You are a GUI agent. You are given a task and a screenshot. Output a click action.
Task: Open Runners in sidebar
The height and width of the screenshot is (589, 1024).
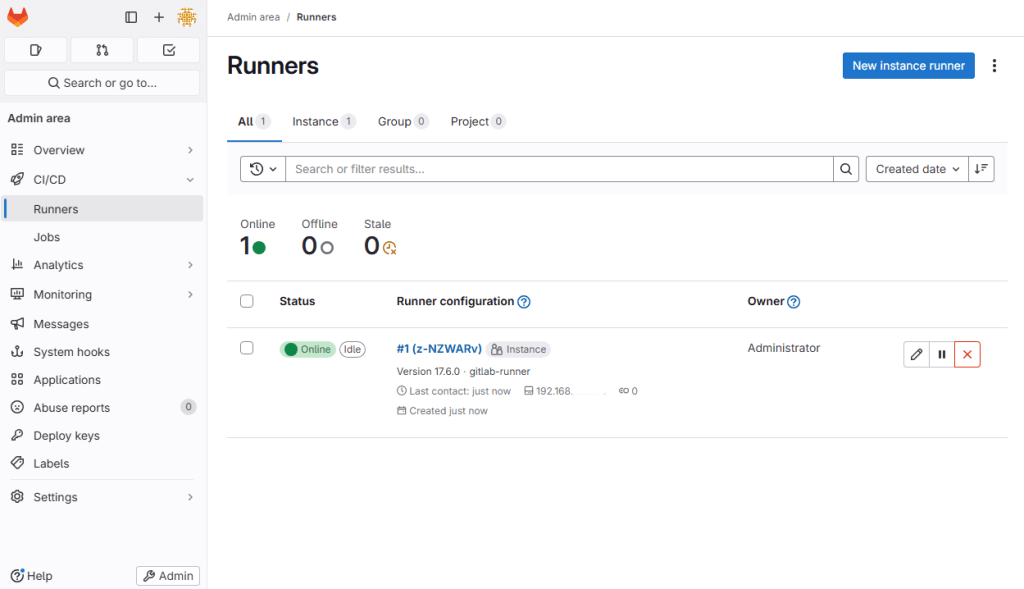pos(102,209)
